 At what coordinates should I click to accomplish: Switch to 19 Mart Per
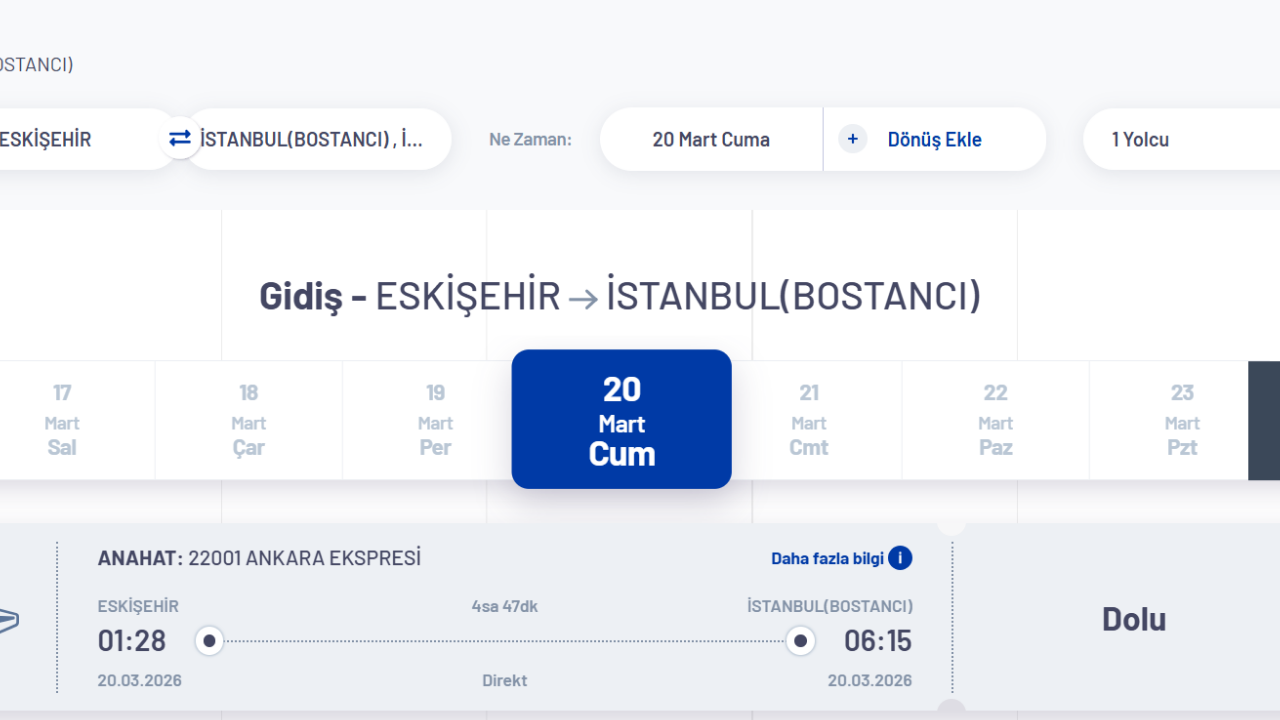(435, 419)
